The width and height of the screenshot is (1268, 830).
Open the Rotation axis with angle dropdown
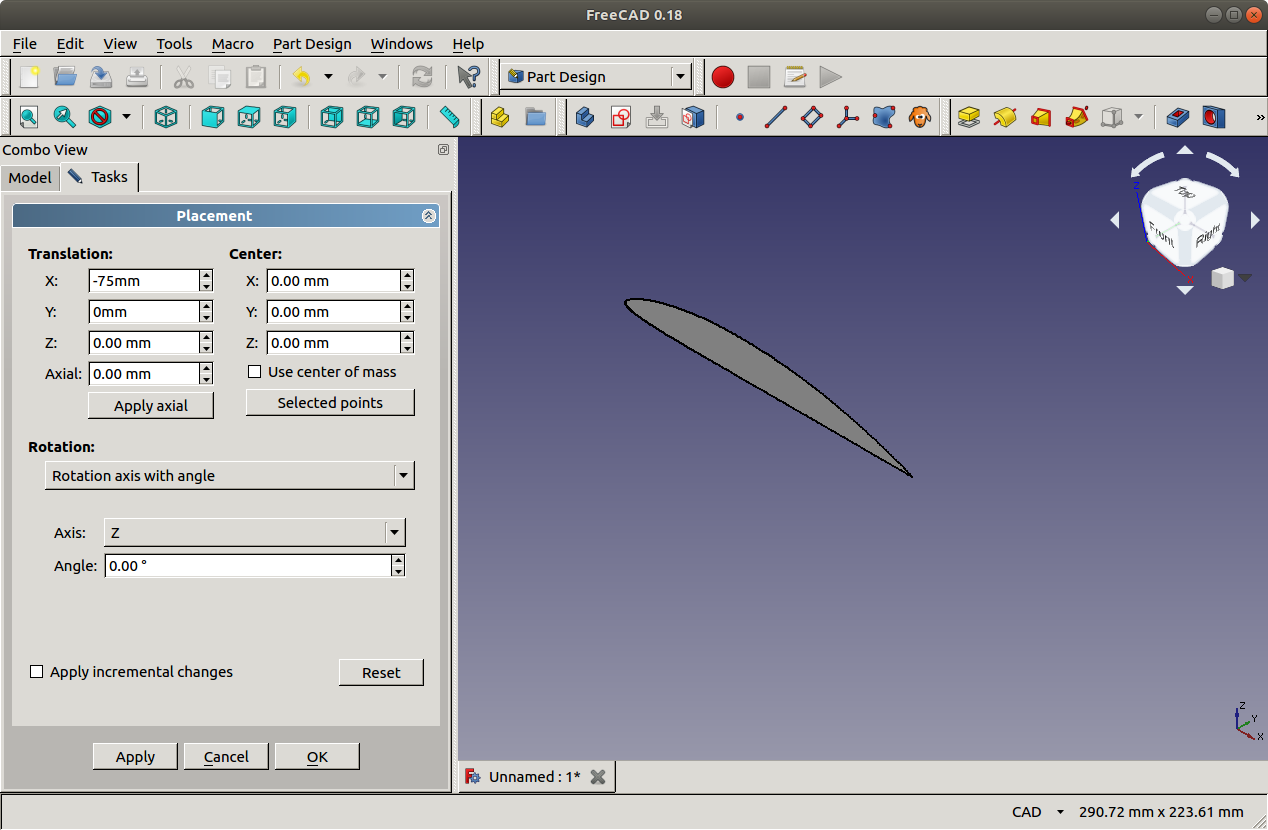(230, 476)
